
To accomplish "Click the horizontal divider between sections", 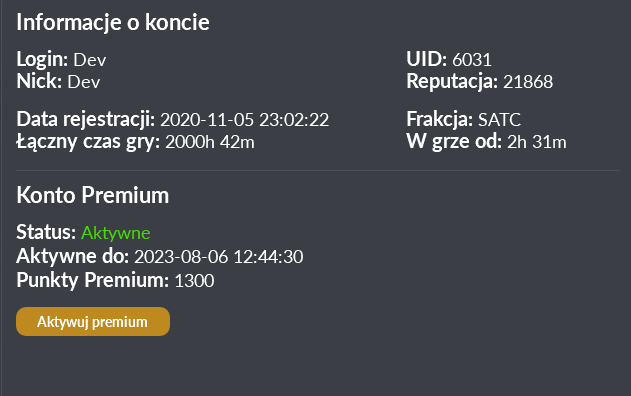I will pyautogui.click(x=318, y=171).
